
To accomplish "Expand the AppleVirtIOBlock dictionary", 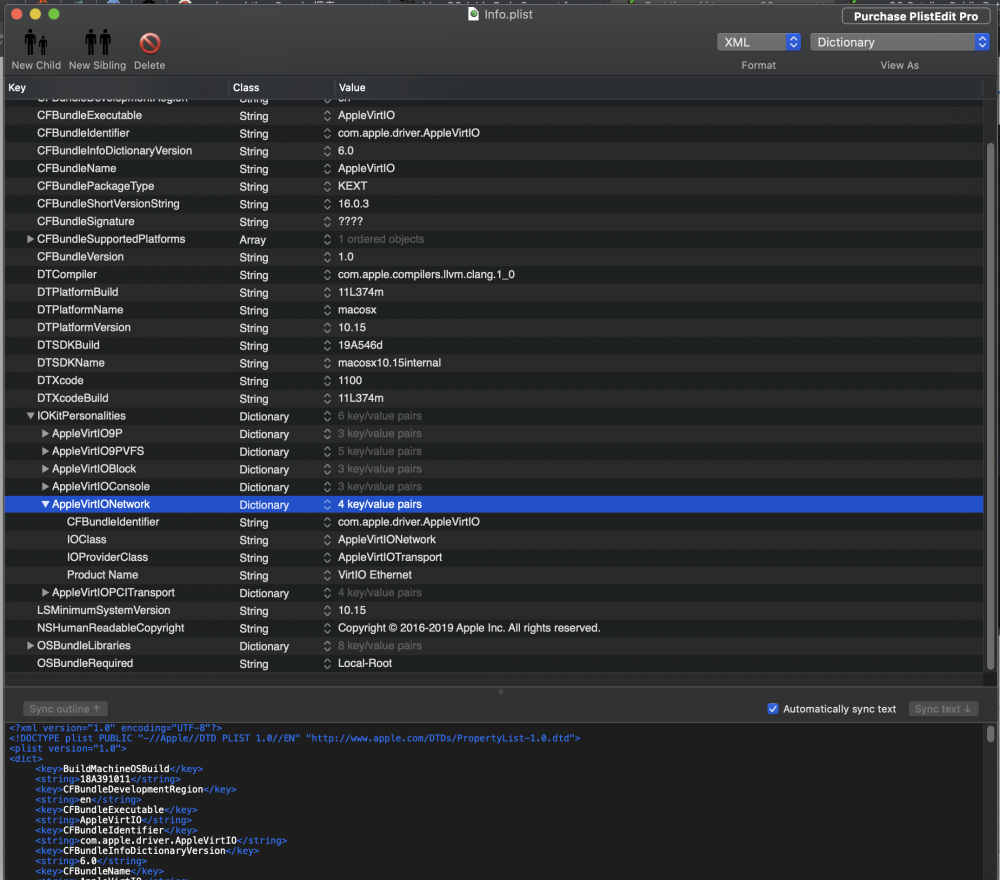I will click(x=45, y=469).
